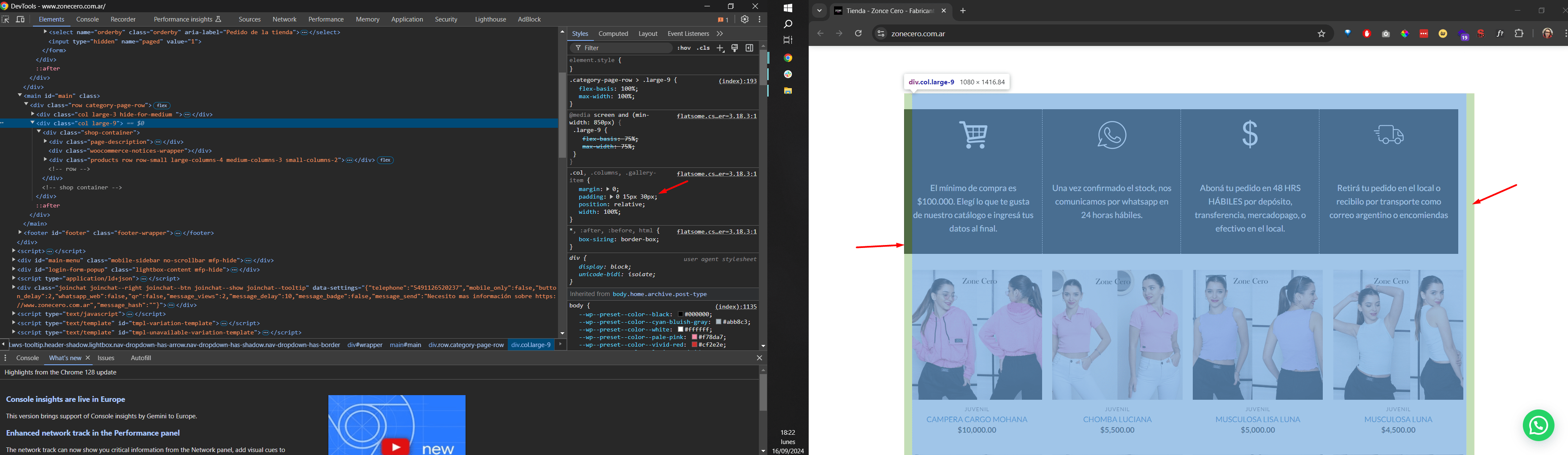
Task: Expand div.page-description node
Action: tap(46, 142)
